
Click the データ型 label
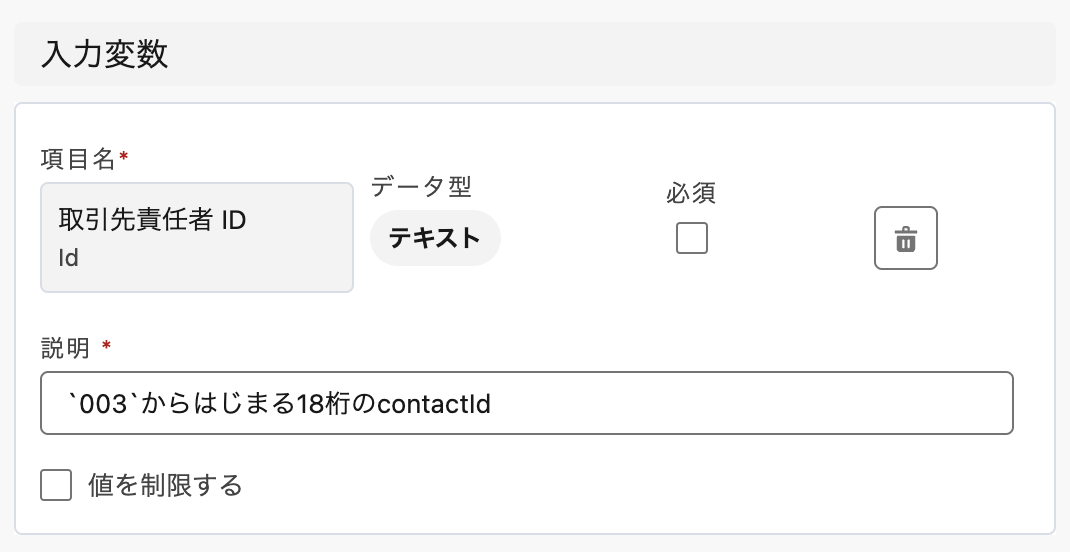tap(421, 186)
